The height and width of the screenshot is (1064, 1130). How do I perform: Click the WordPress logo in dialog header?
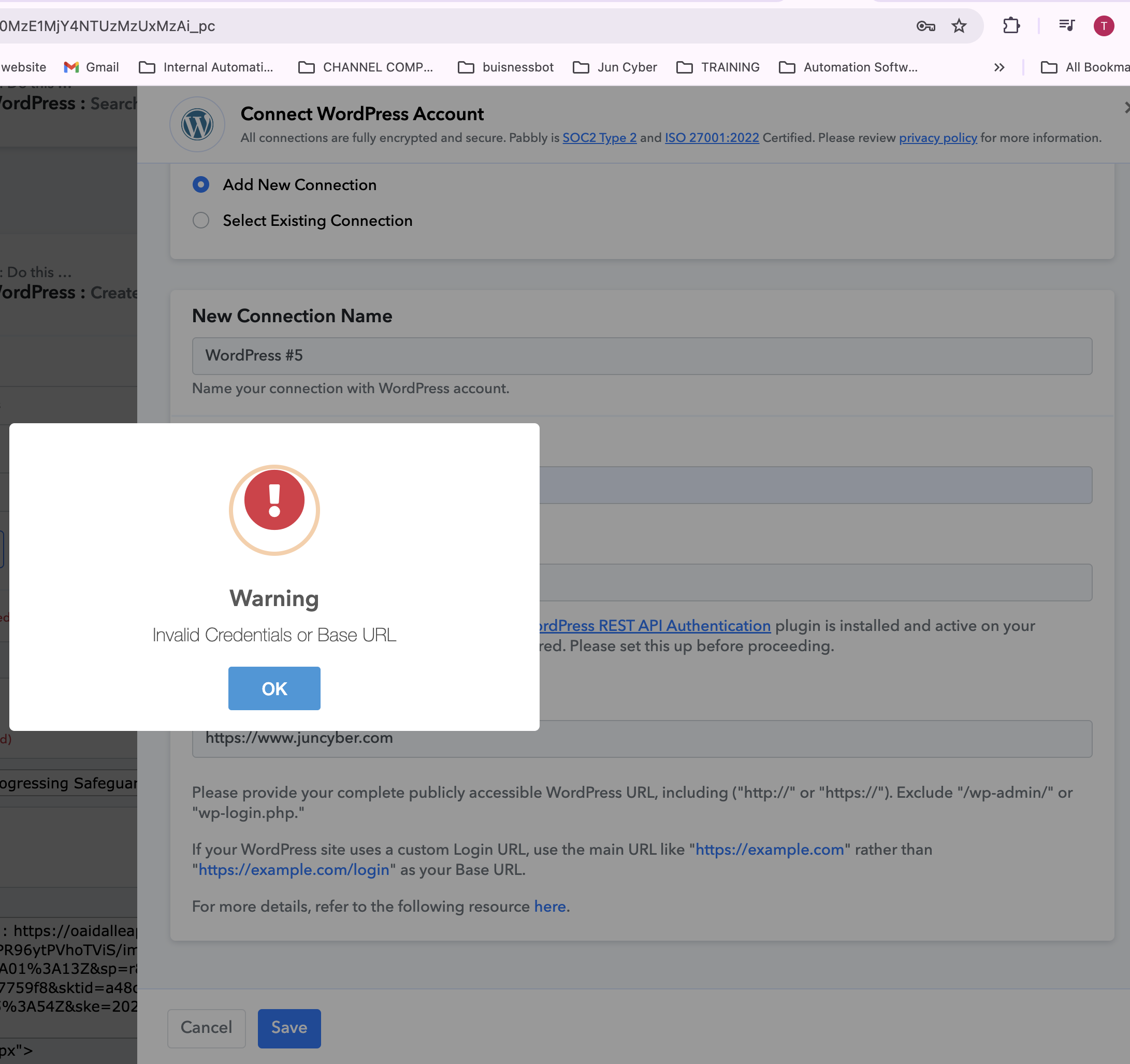pyautogui.click(x=197, y=124)
